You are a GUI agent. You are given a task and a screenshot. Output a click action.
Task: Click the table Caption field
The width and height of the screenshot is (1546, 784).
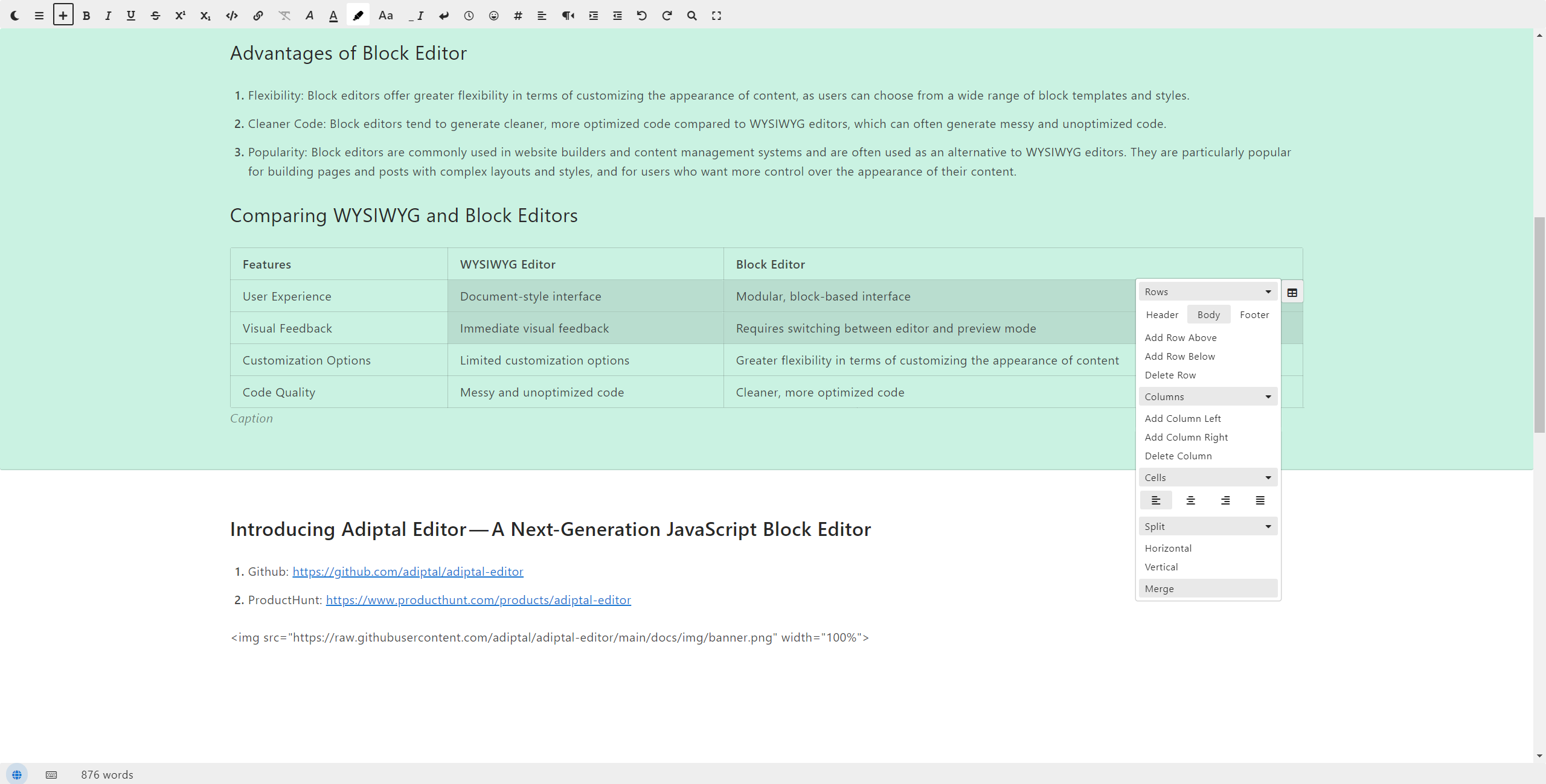coord(251,418)
